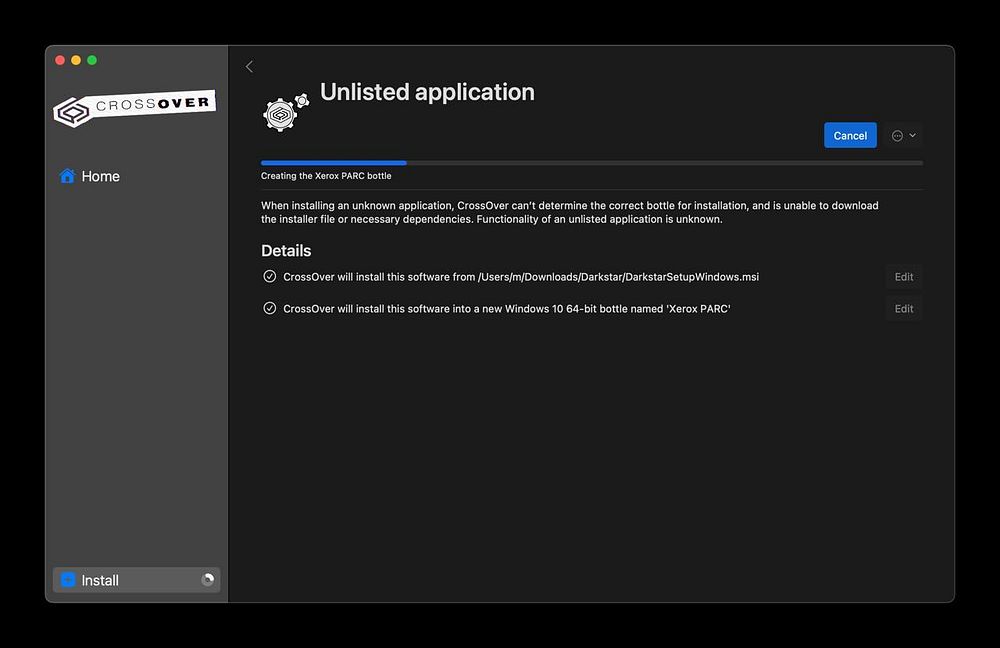Screen dimensions: 1000x648
Task: Click checkmark beside Xerox PARC bottle line
Action: tap(270, 308)
